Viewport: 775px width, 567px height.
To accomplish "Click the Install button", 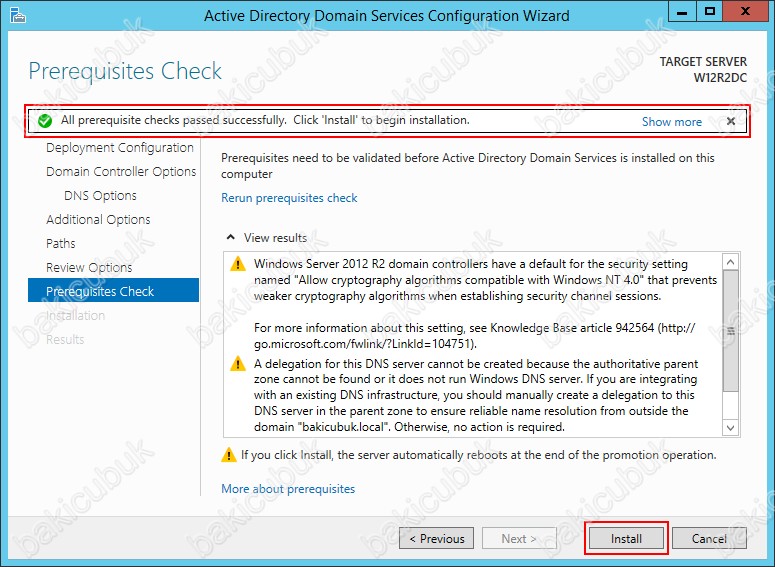I will (x=626, y=538).
